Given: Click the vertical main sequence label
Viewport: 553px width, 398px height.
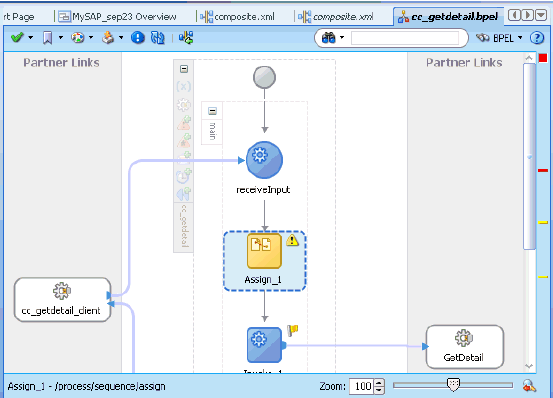Looking at the screenshot, I should (212, 131).
